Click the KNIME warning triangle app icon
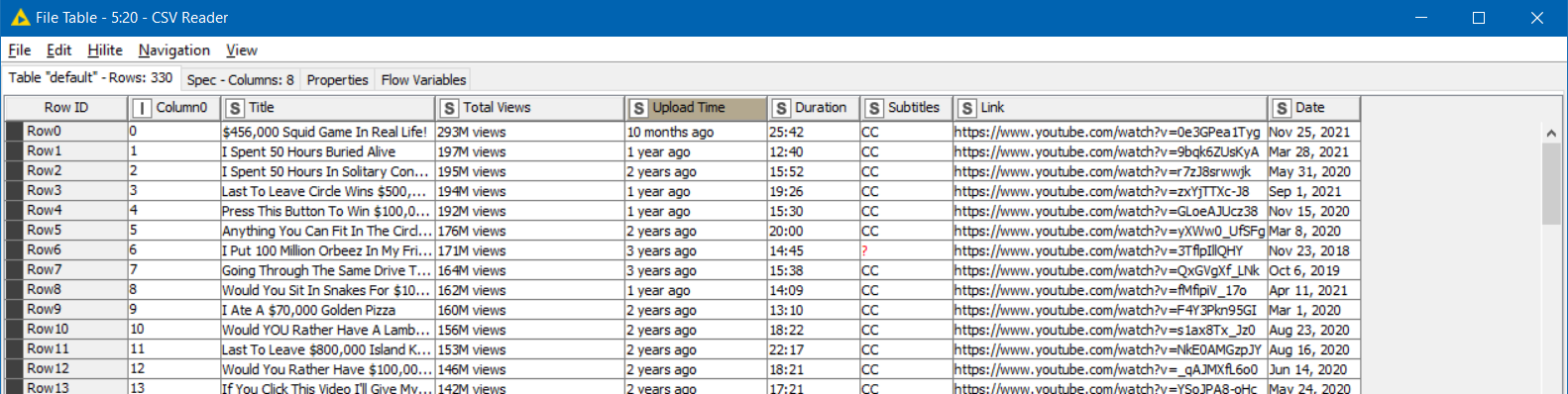 tap(20, 18)
